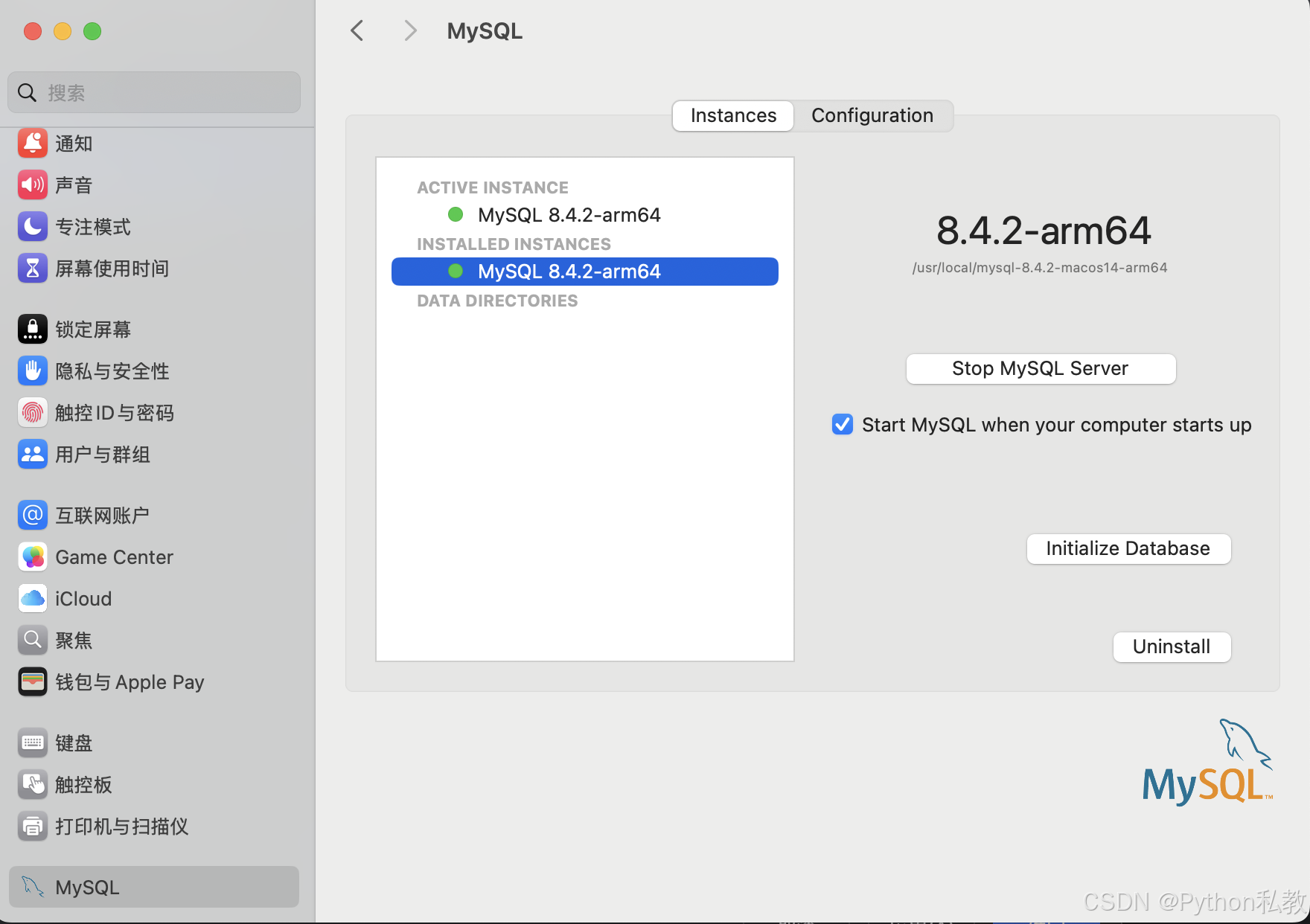
Task: Focus the 搜索 search field
Action: click(154, 93)
